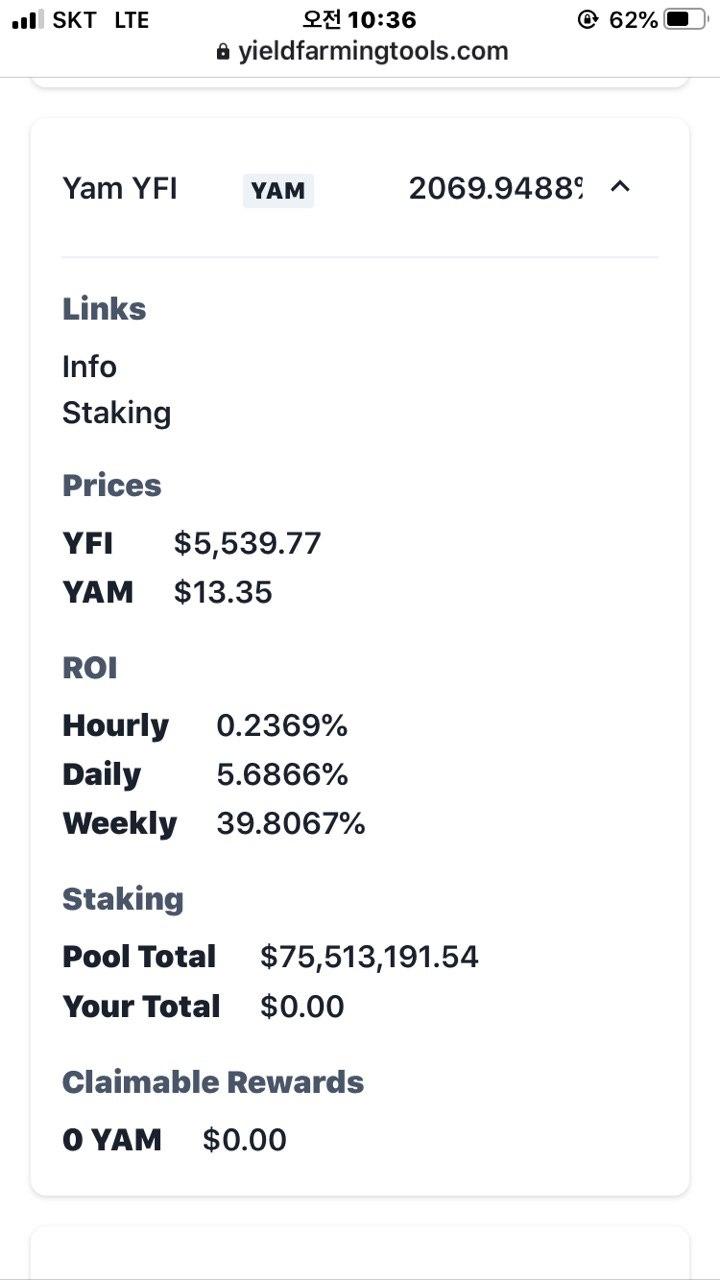The image size is (720, 1280).
Task: Open the Staking link under Links
Action: coord(116,413)
